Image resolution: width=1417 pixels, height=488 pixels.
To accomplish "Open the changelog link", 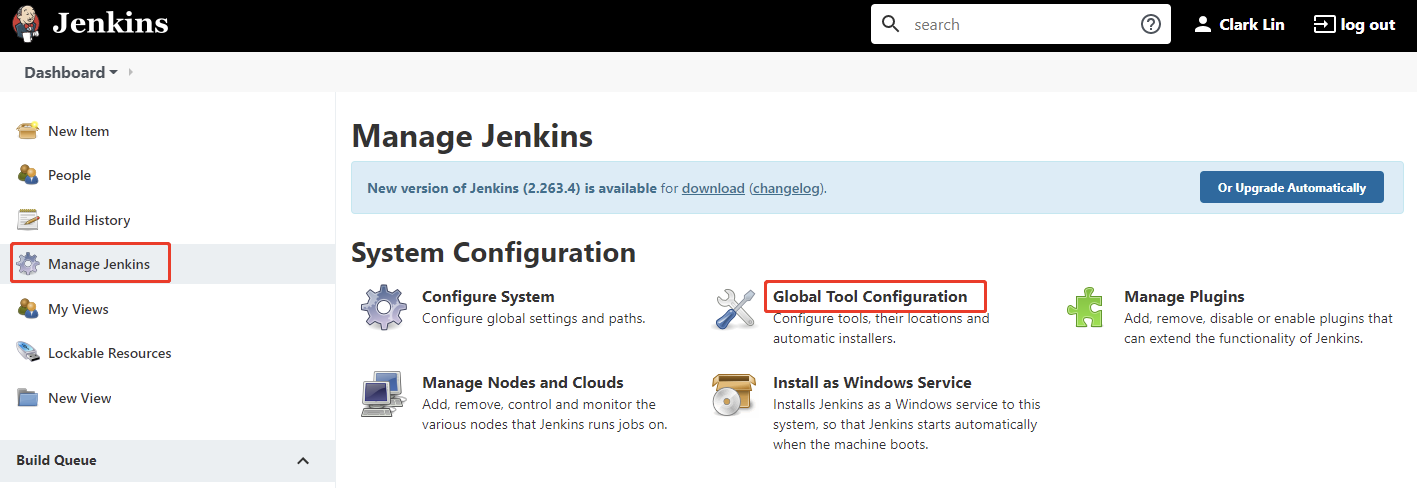I will click(x=786, y=188).
